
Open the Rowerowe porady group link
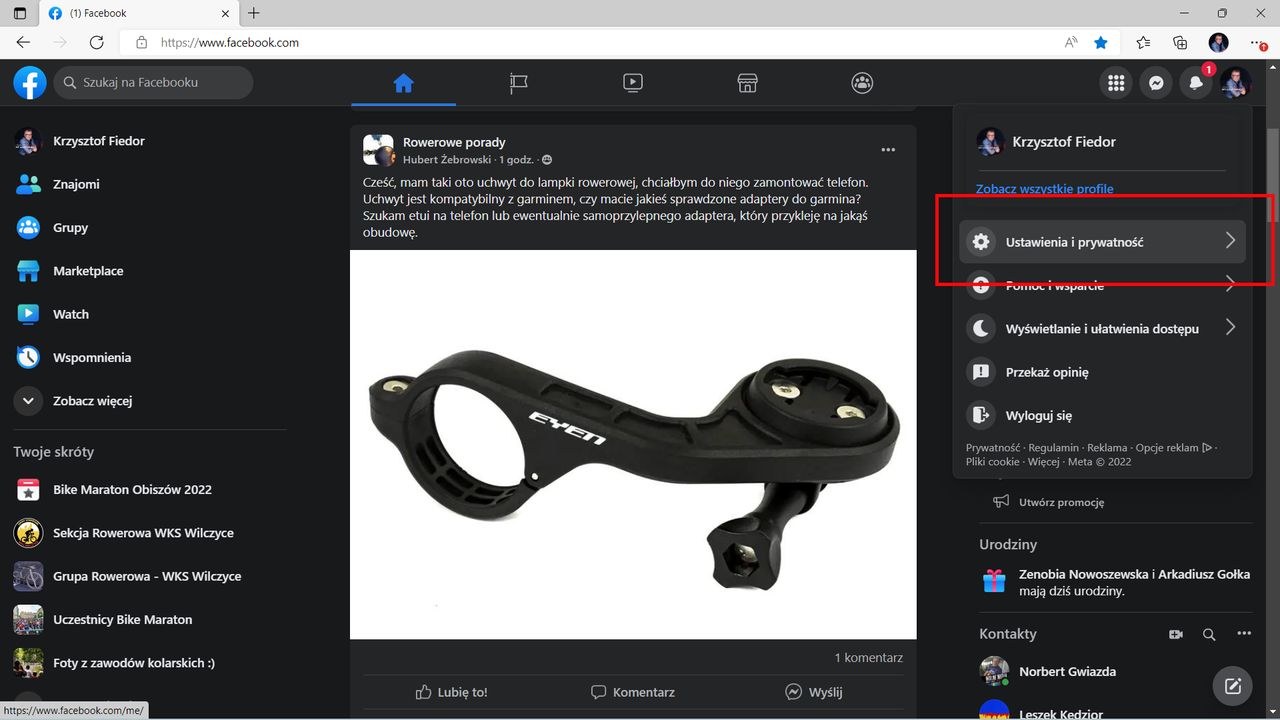pos(454,142)
